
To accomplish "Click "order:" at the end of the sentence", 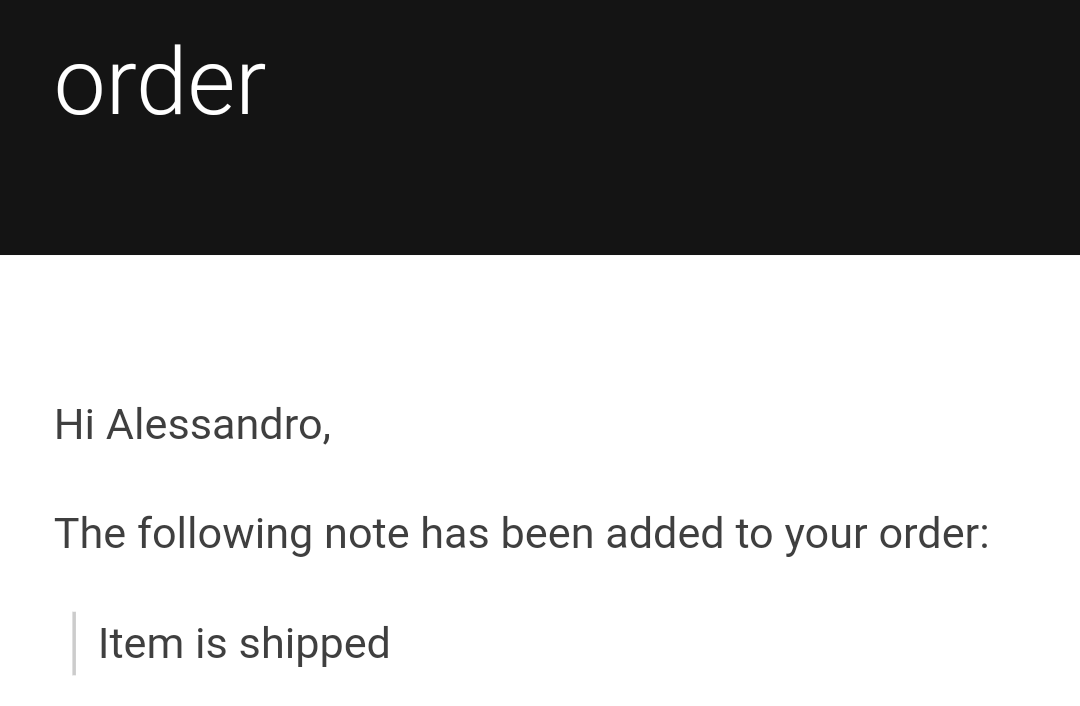I will pyautogui.click(x=933, y=534).
